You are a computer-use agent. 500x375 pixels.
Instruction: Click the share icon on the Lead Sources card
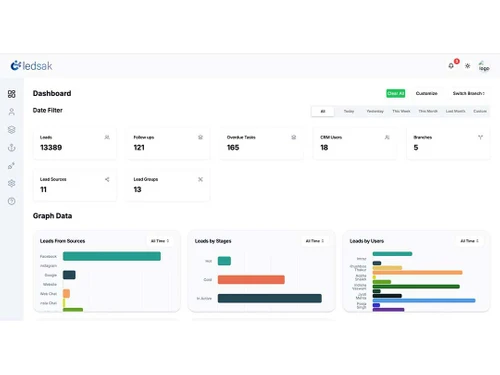click(107, 179)
